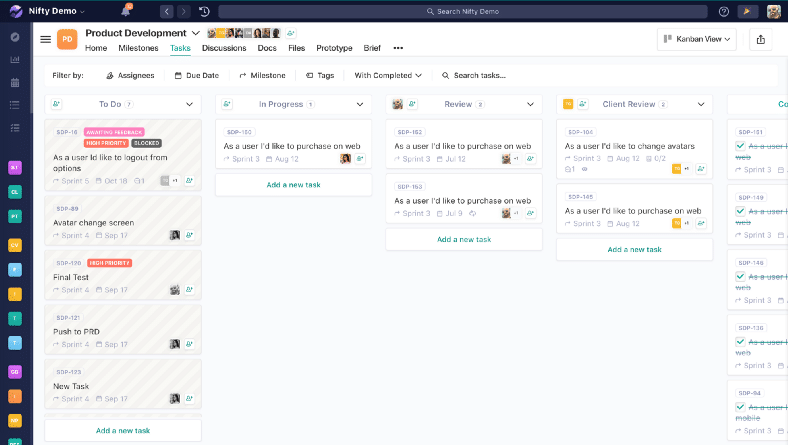Filter by Milestone
Screen dimensions: 788x445
pos(262,75)
